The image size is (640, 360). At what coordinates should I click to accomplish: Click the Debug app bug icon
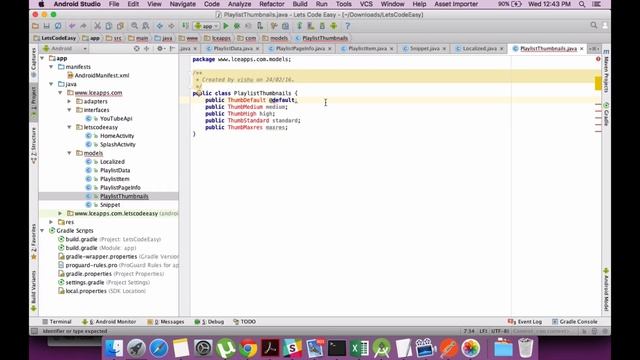(237, 26)
